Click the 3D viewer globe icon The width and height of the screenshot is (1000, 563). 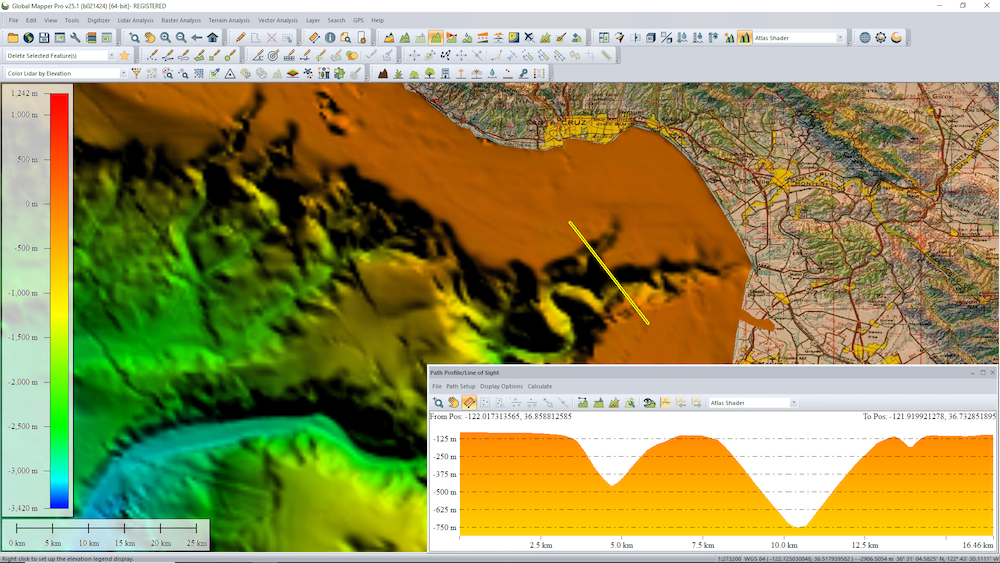tap(865, 38)
